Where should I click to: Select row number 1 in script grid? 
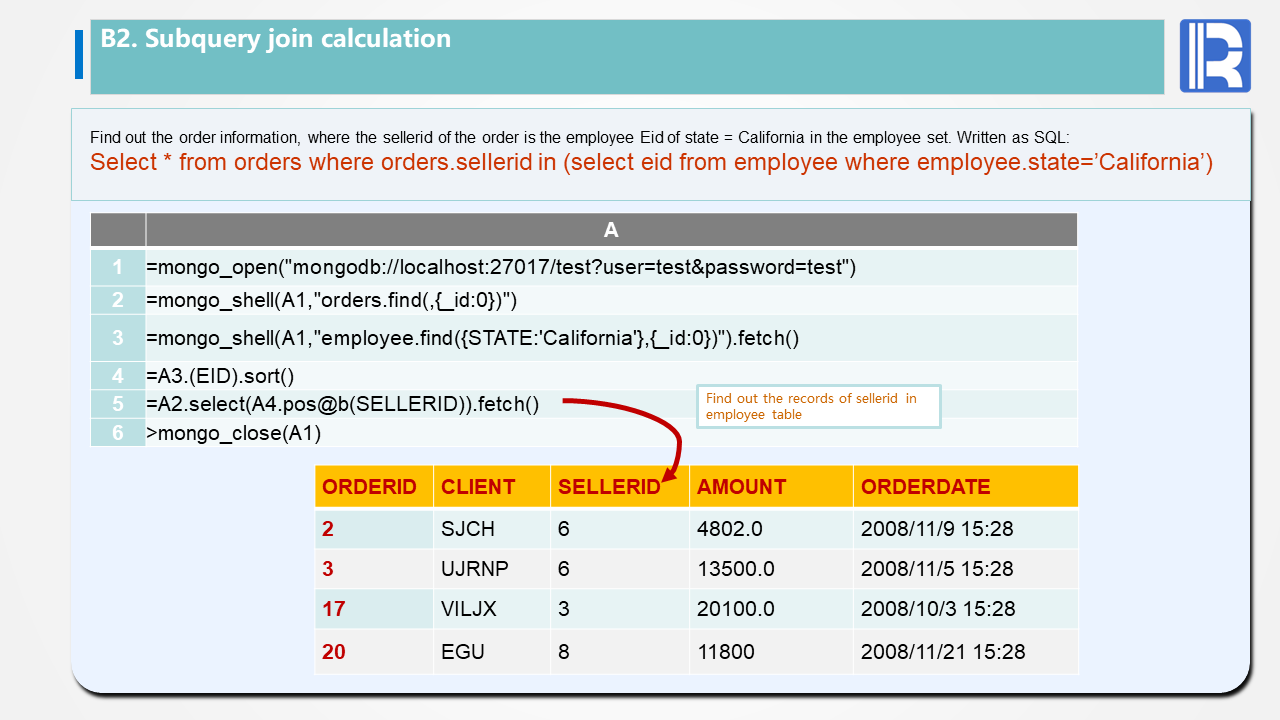point(118,268)
